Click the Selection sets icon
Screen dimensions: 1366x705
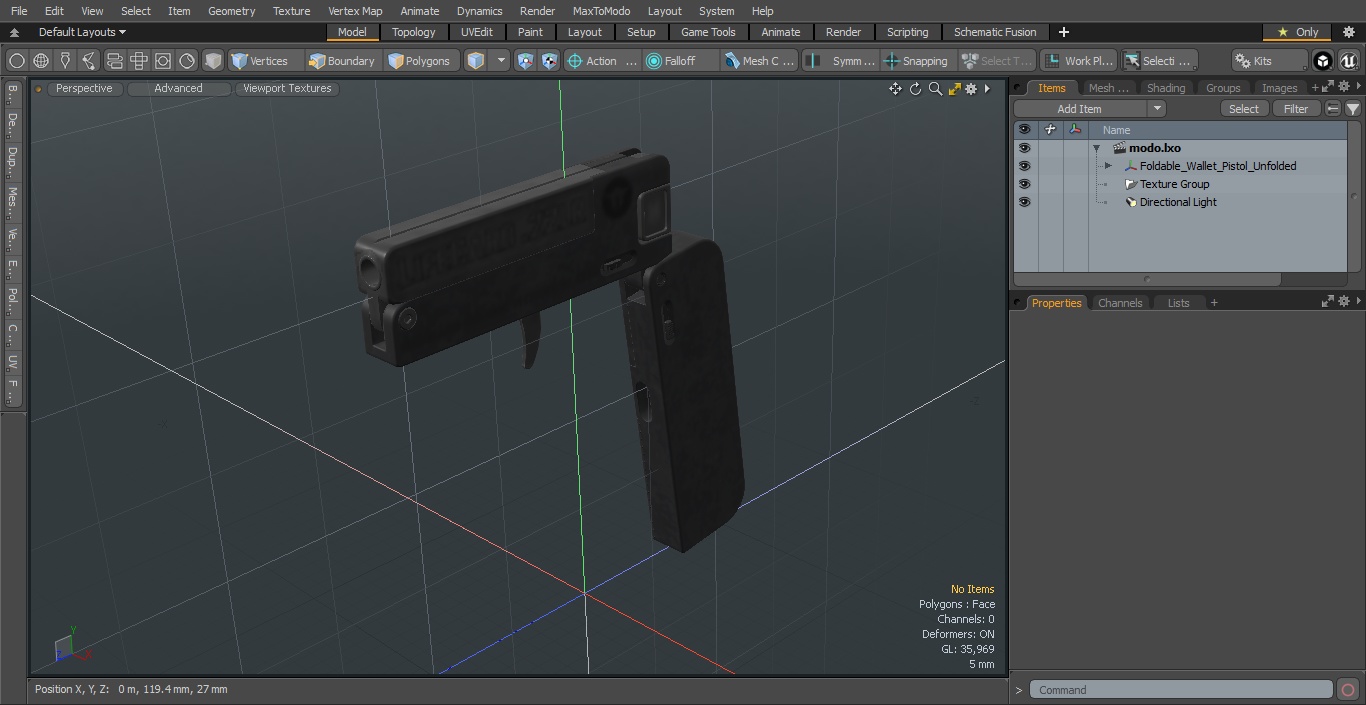[x=1131, y=61]
